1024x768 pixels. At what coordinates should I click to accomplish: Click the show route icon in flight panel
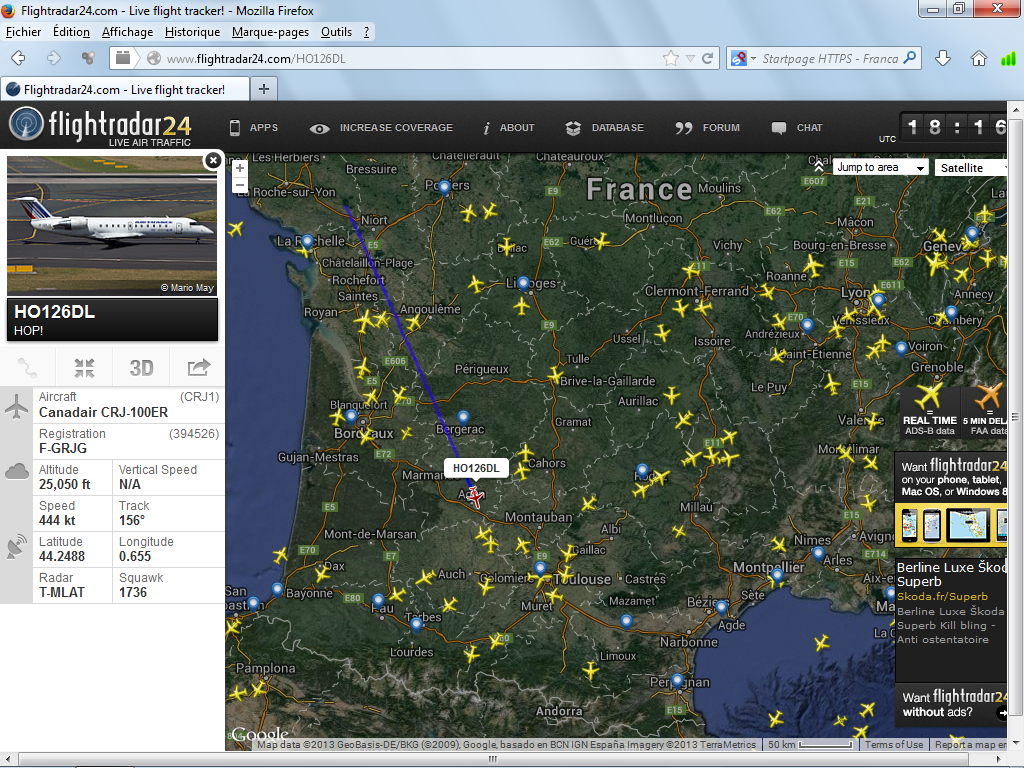27,368
